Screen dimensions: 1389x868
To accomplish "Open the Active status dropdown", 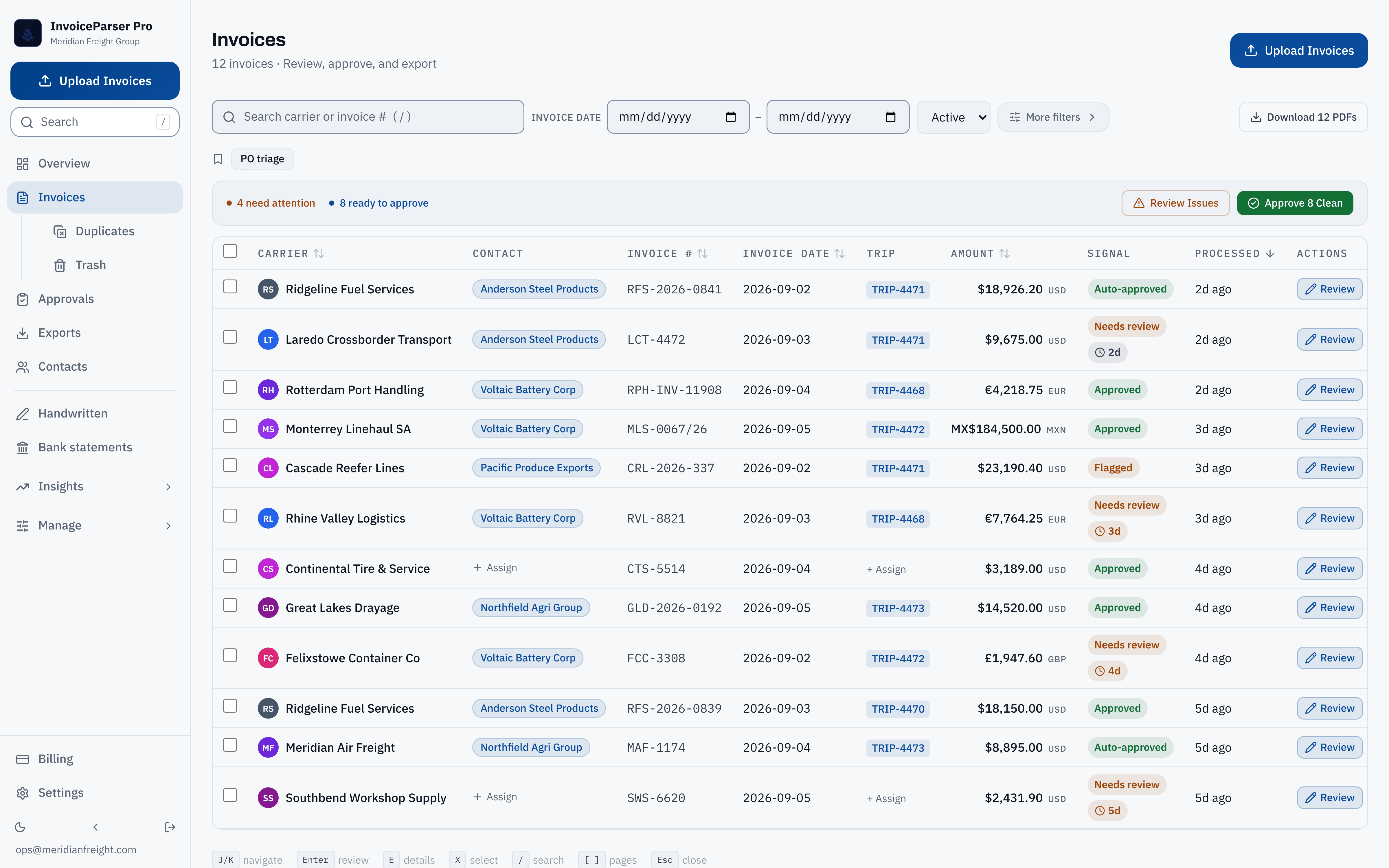I will click(x=953, y=117).
